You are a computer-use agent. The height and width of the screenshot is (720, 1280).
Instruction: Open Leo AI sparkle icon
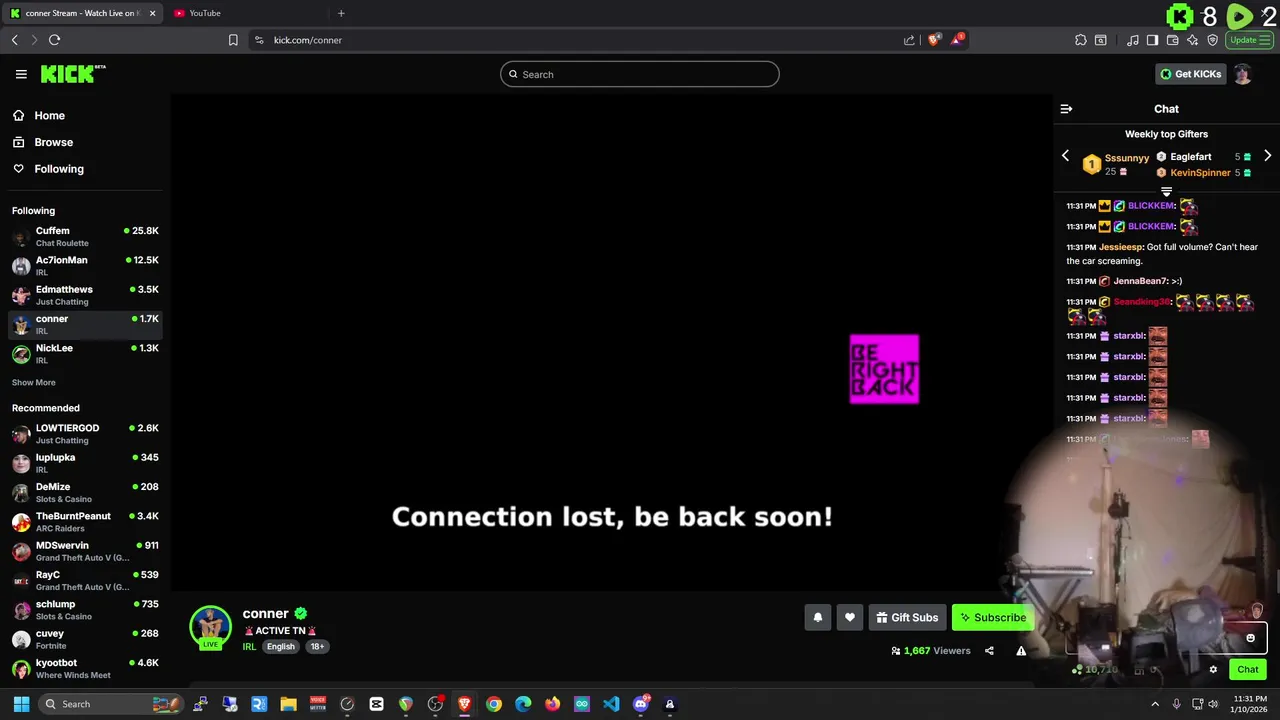tap(1192, 40)
